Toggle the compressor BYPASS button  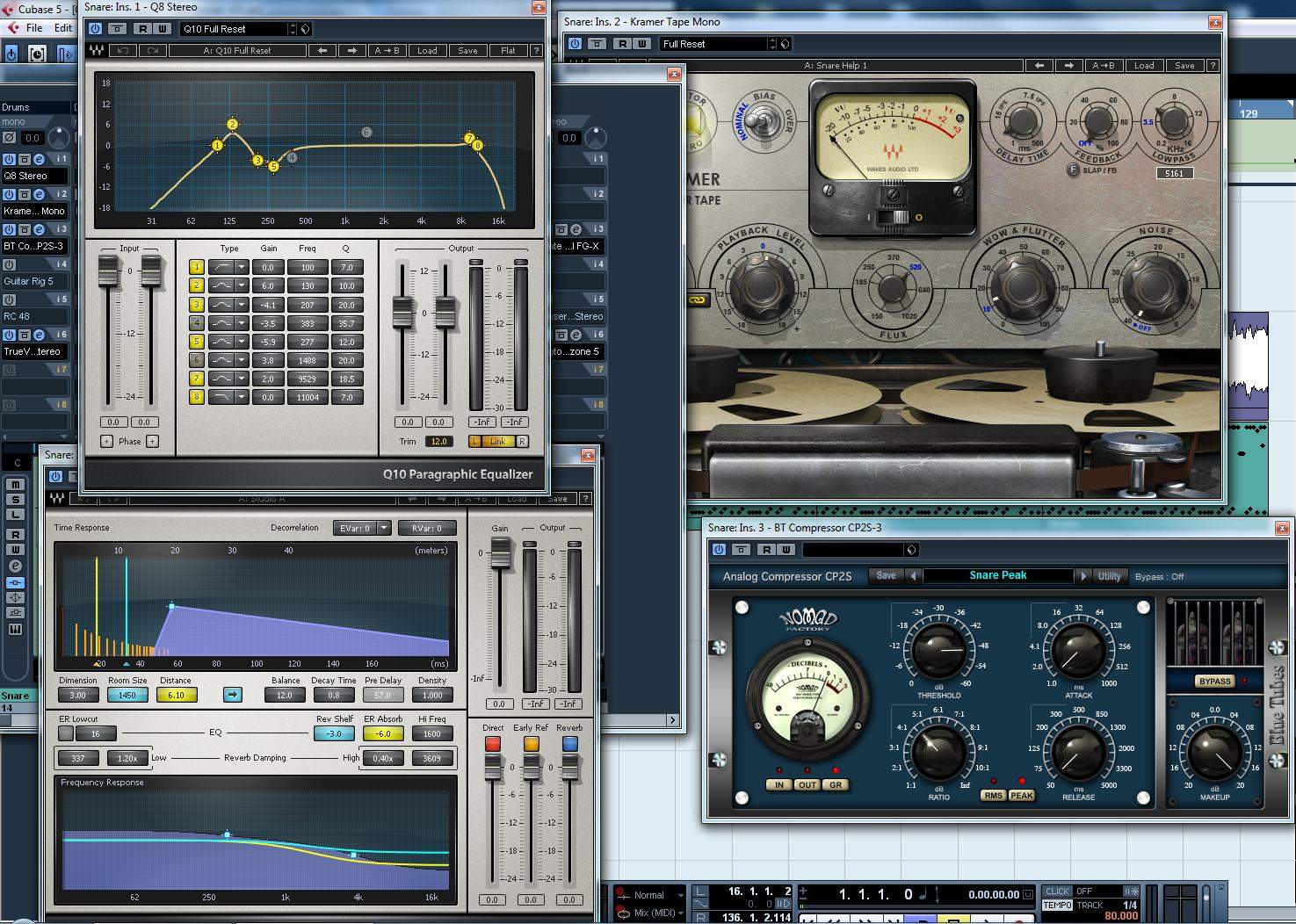[x=1214, y=682]
